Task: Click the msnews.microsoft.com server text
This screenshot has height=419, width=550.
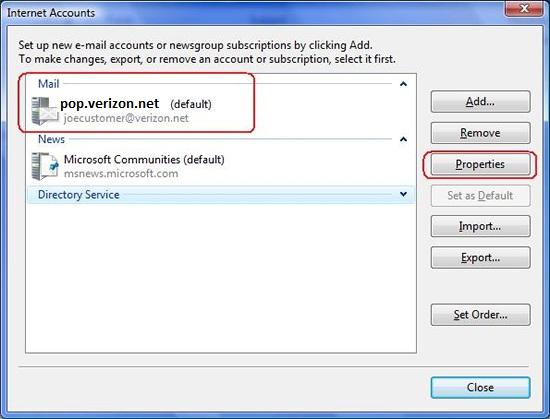Action: click(121, 174)
